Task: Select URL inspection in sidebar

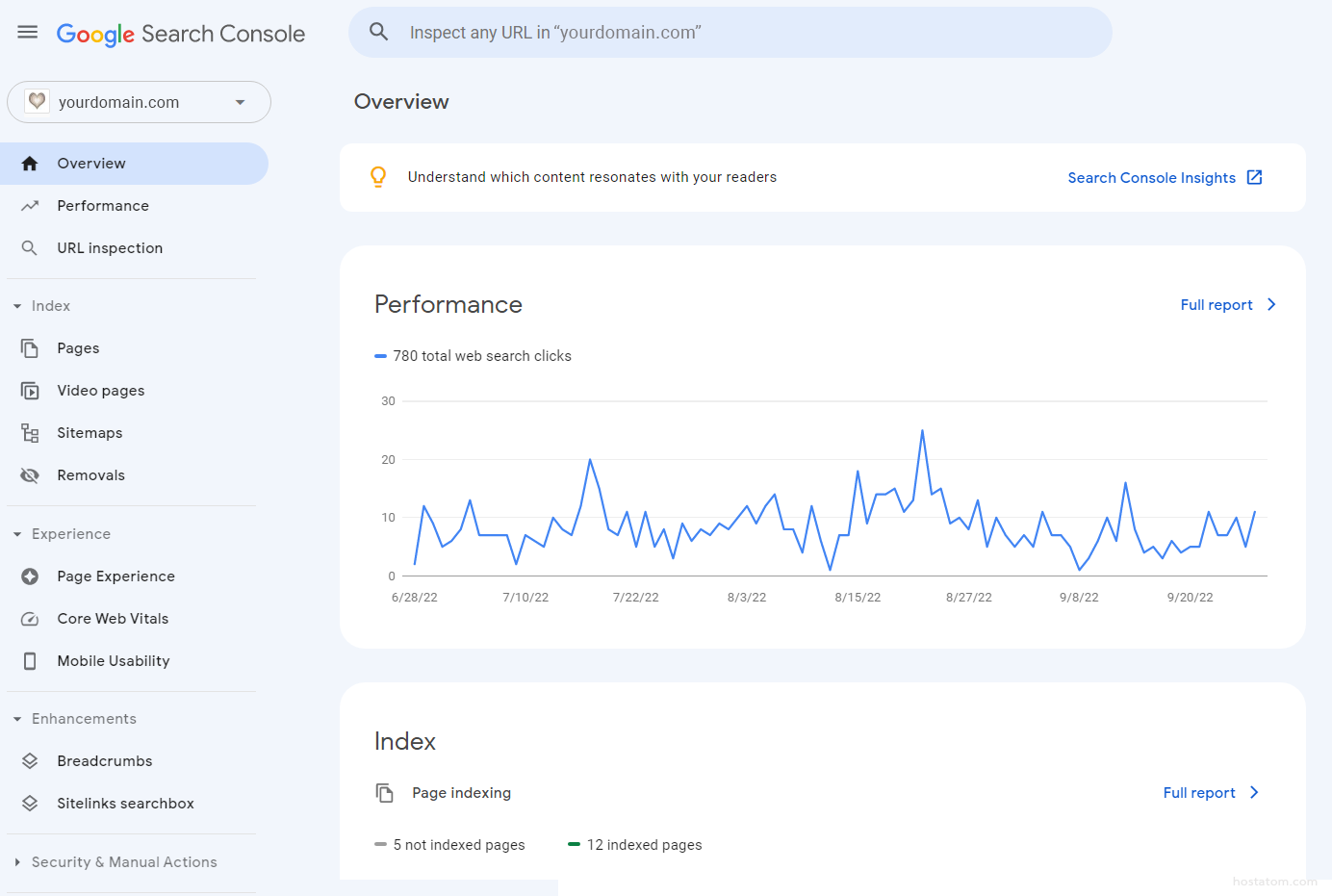Action: click(110, 248)
